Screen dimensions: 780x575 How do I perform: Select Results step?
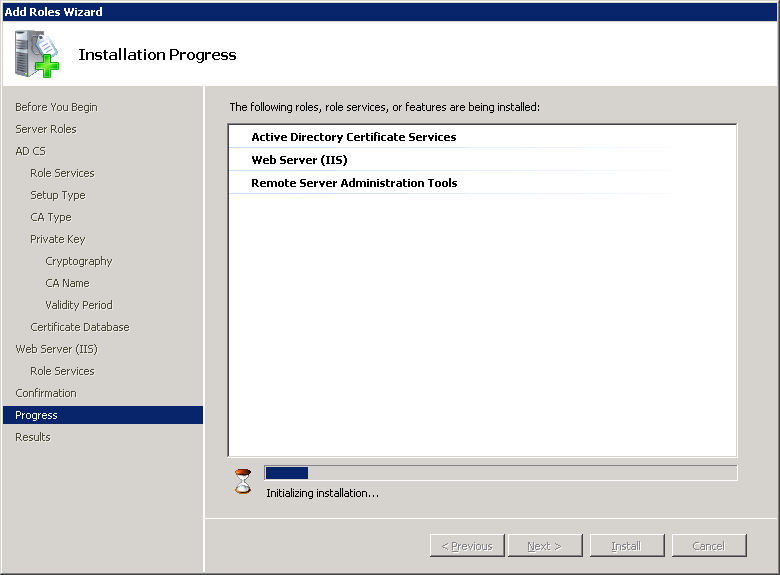point(33,437)
